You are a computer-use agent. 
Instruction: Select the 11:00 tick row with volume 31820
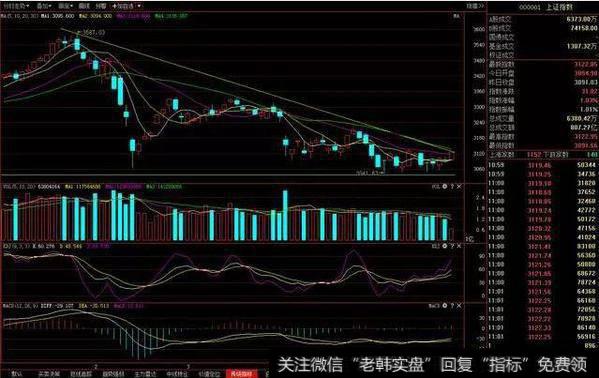pos(542,183)
